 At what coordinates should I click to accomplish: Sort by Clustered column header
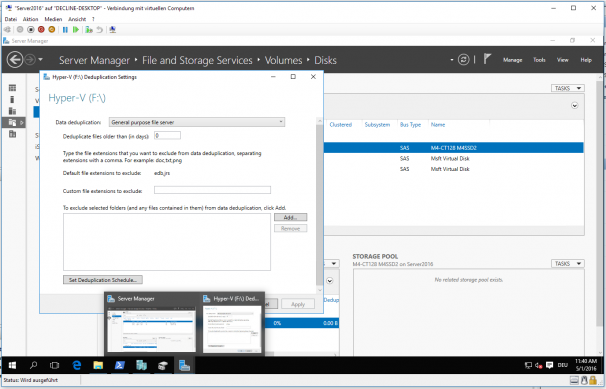click(x=340, y=125)
